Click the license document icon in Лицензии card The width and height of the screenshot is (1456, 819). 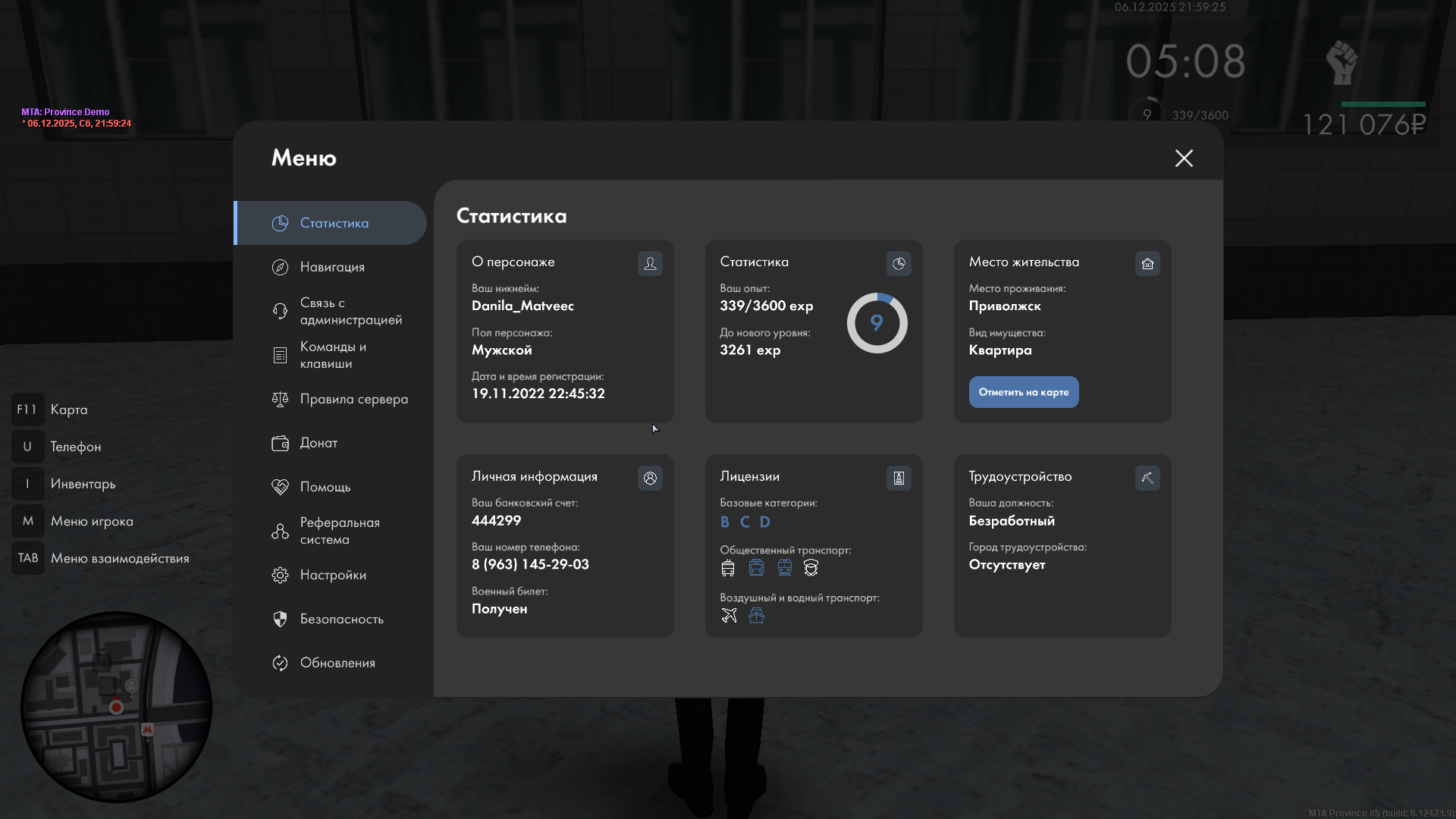pos(899,478)
